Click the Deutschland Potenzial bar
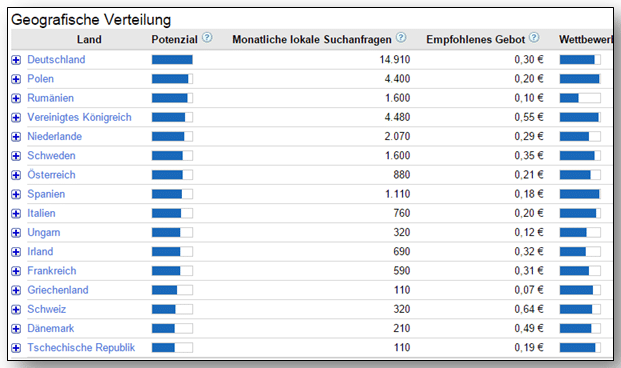Screen dimensions: 621x368 click(x=172, y=60)
